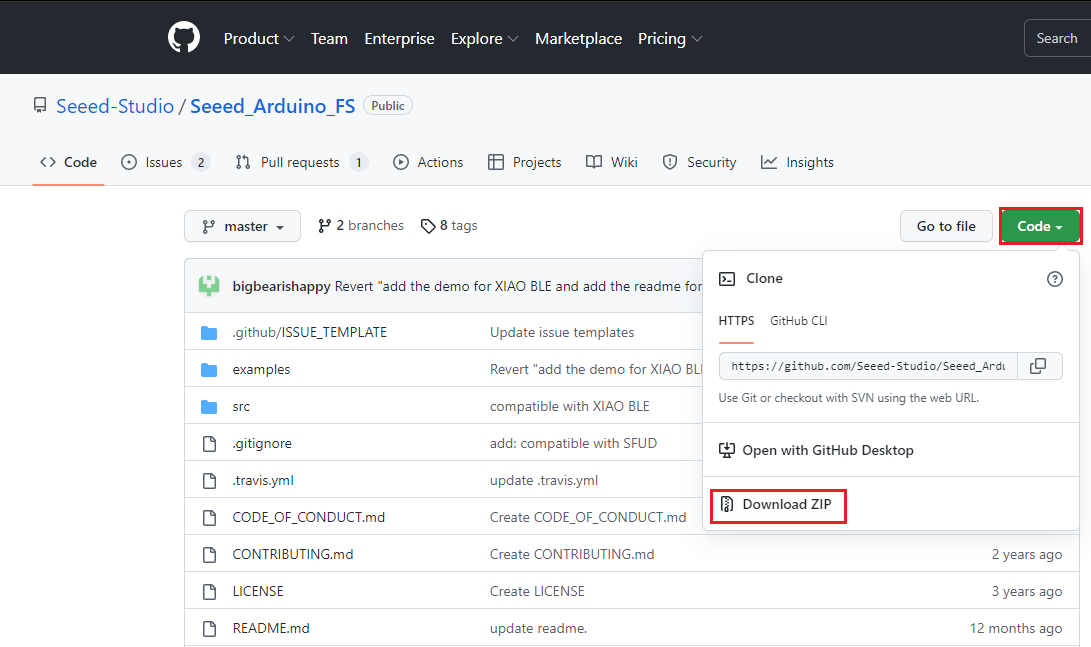The width and height of the screenshot is (1091, 647).
Task: Open the LICENSE file
Action: point(258,591)
